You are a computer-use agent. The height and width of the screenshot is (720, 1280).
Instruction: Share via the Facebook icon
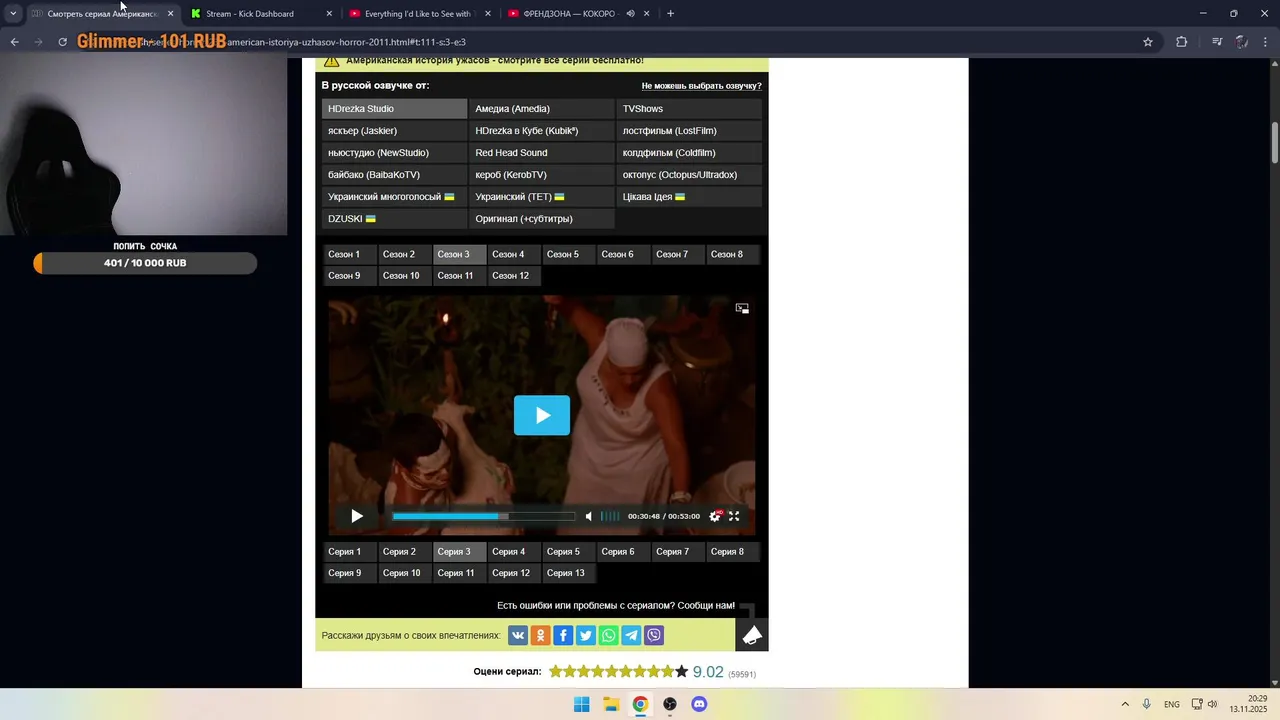tap(563, 635)
